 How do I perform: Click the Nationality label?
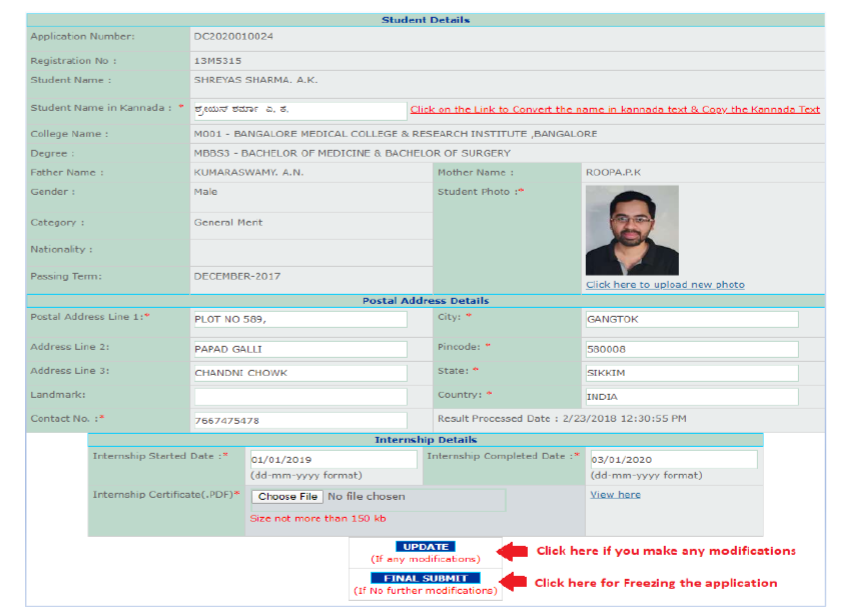pyautogui.click(x=61, y=249)
